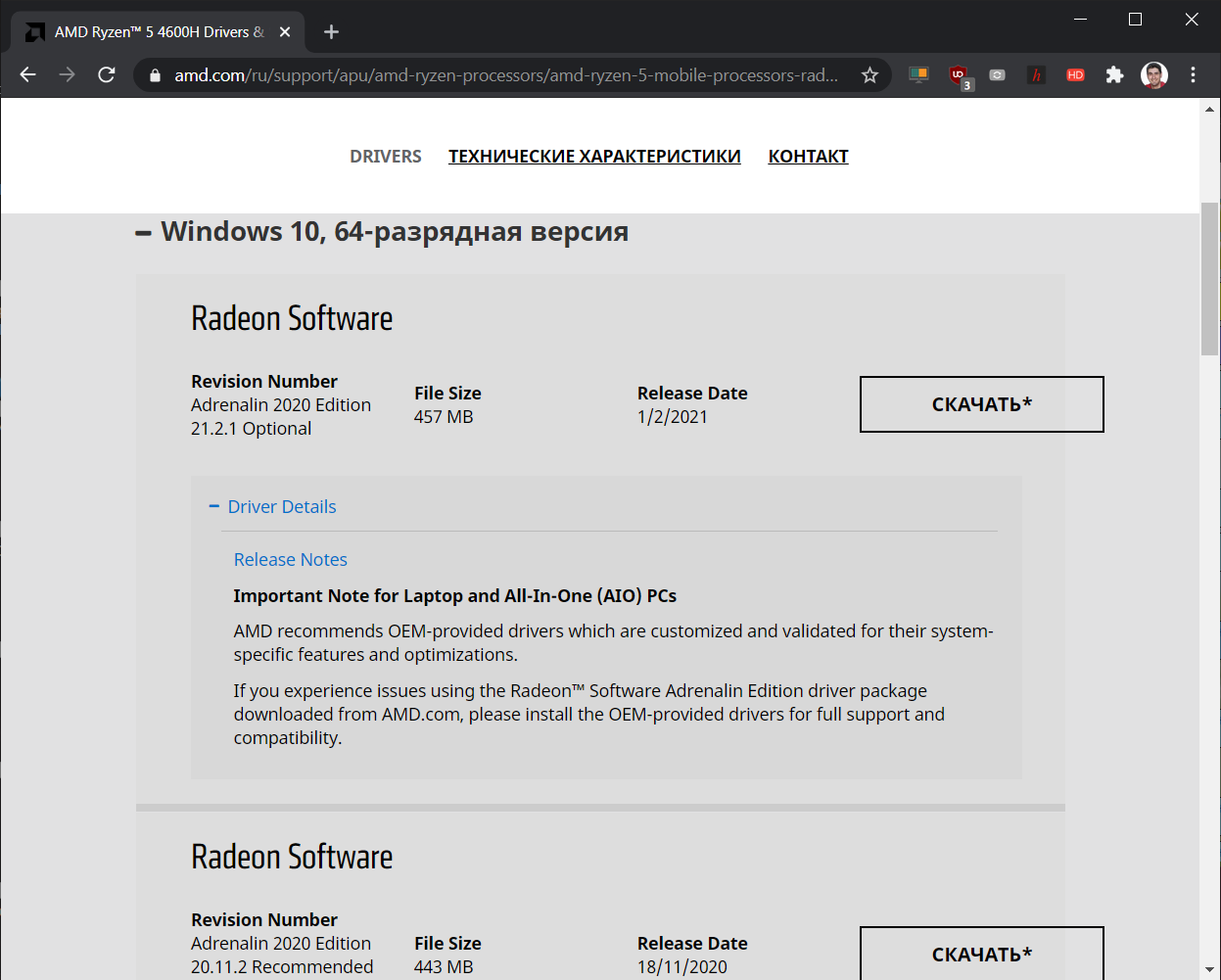Reload the AMD page
The width and height of the screenshot is (1221, 980).
click(107, 75)
